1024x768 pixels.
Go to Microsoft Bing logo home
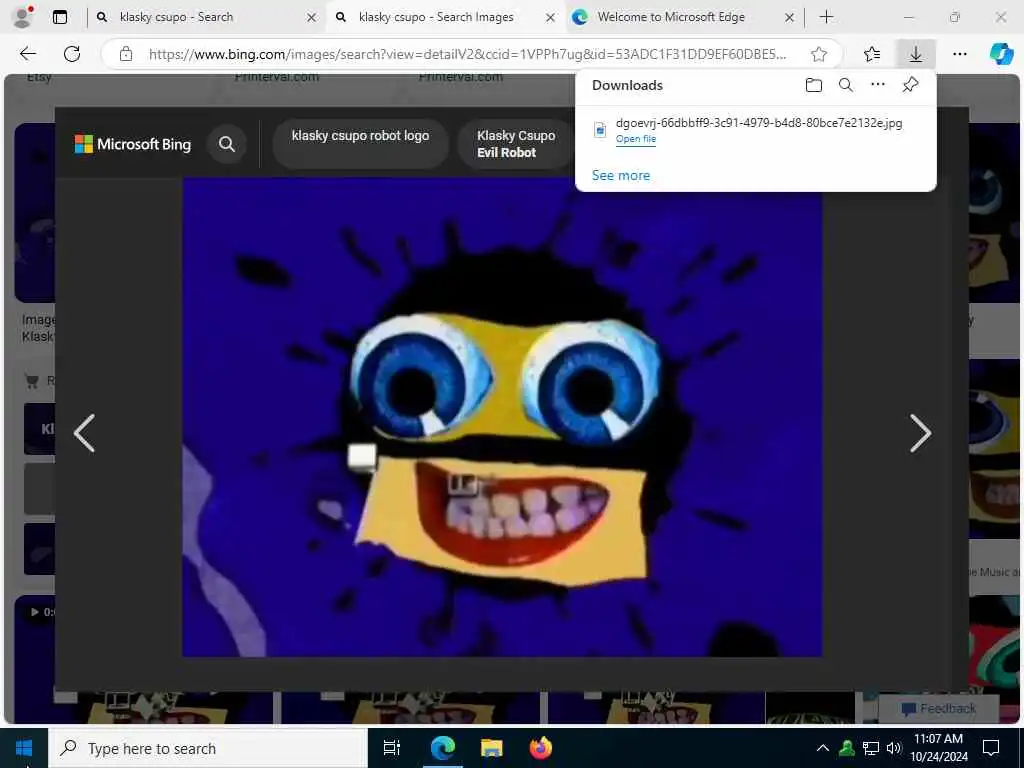pyautogui.click(x=133, y=144)
